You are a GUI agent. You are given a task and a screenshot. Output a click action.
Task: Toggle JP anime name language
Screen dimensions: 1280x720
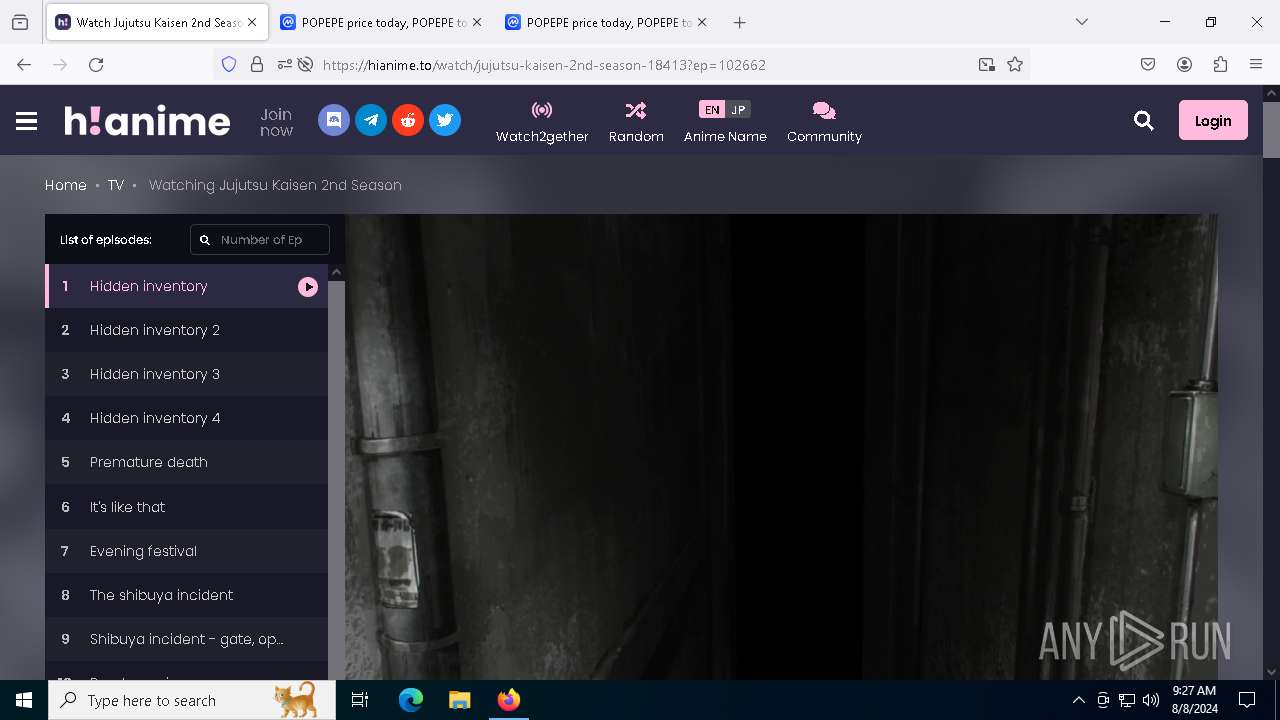(738, 110)
